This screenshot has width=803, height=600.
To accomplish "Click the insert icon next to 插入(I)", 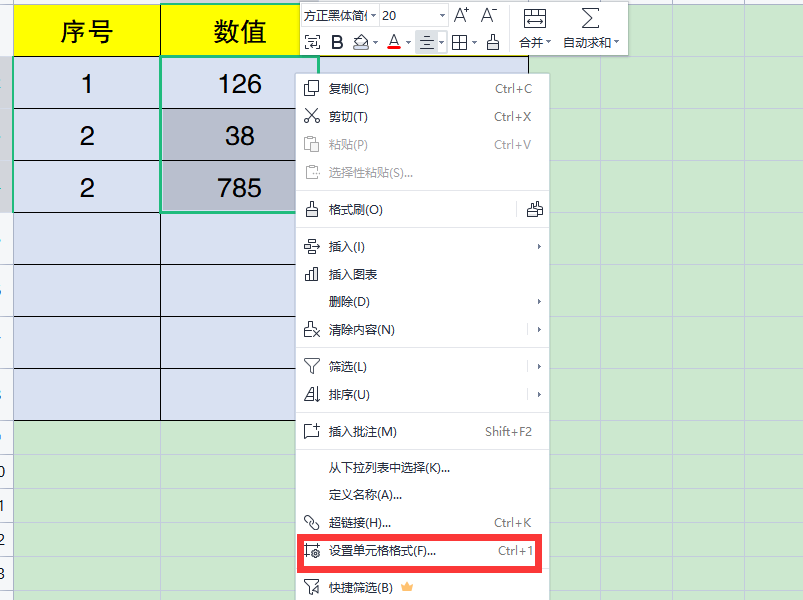I will pyautogui.click(x=311, y=246).
